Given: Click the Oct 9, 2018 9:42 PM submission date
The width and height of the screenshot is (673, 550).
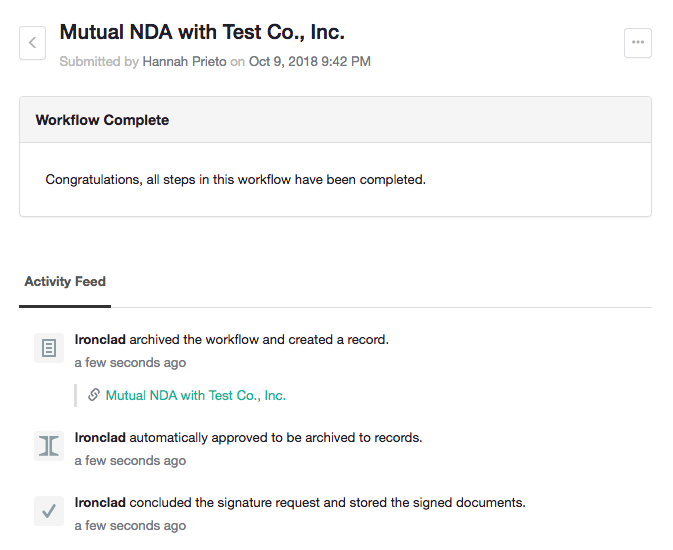Looking at the screenshot, I should click(x=309, y=61).
